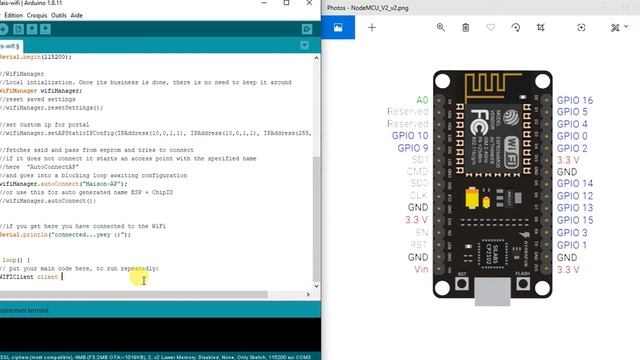The height and width of the screenshot is (360, 640).
Task: Click the heart Favorite icon in Photos
Action: click(x=491, y=27)
